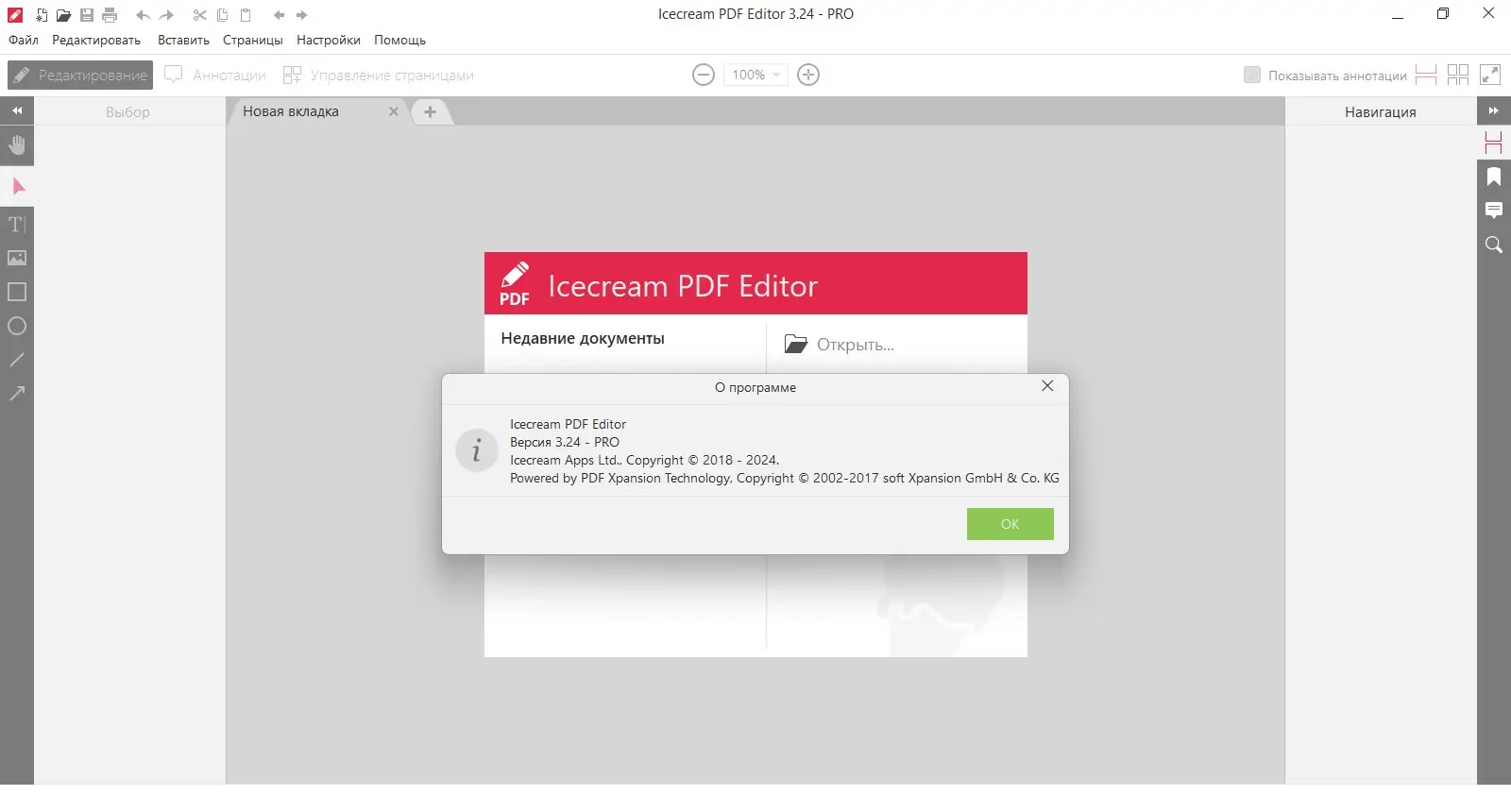Open the Страницы menu
This screenshot has height=812, width=1511.
pos(253,40)
